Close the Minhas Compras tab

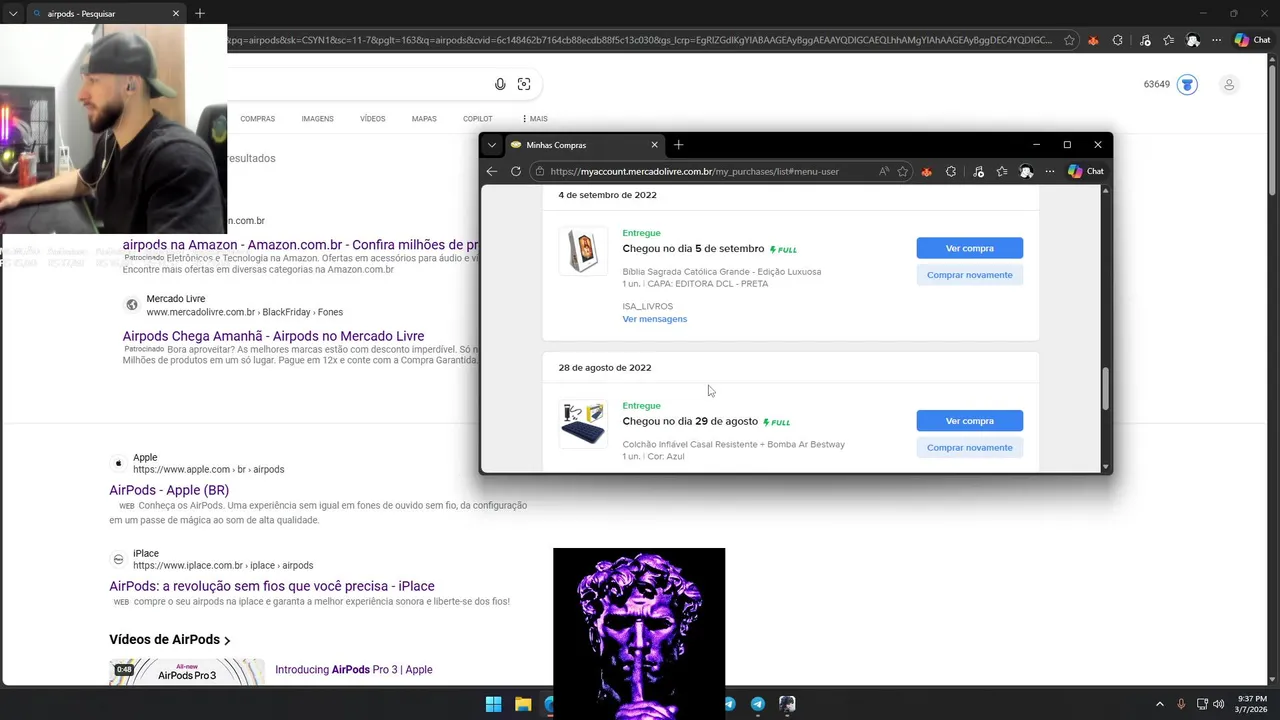click(x=655, y=145)
